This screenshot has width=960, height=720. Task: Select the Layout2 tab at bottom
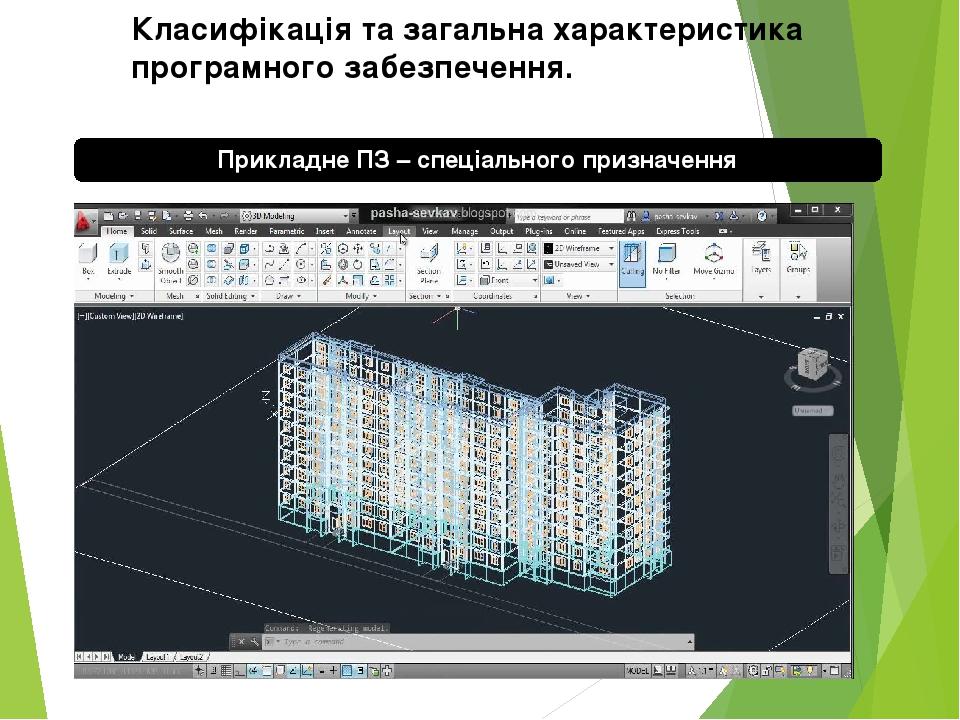pyautogui.click(x=192, y=657)
